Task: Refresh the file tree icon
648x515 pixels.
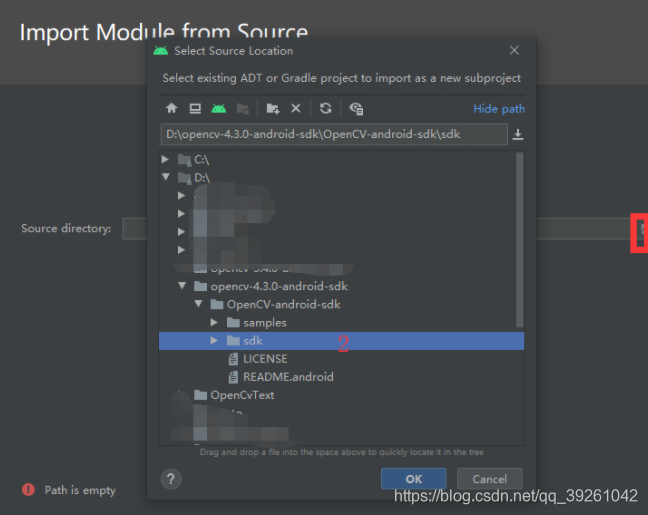Action: 326,108
